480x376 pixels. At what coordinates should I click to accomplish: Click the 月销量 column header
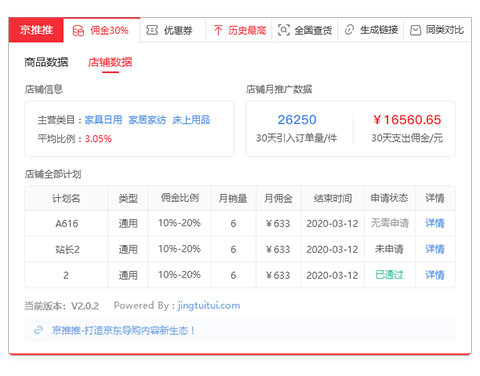click(233, 198)
